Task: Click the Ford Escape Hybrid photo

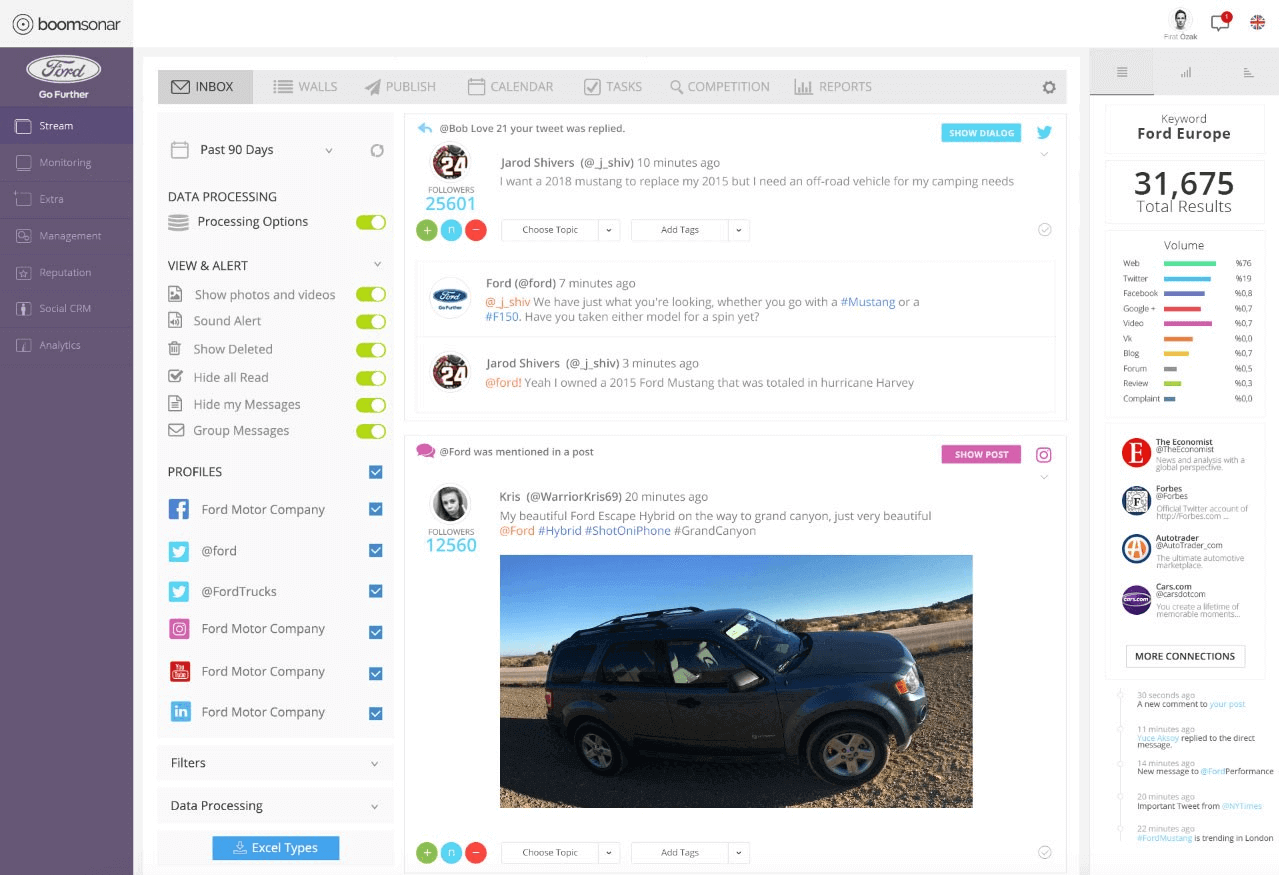Action: [x=736, y=681]
